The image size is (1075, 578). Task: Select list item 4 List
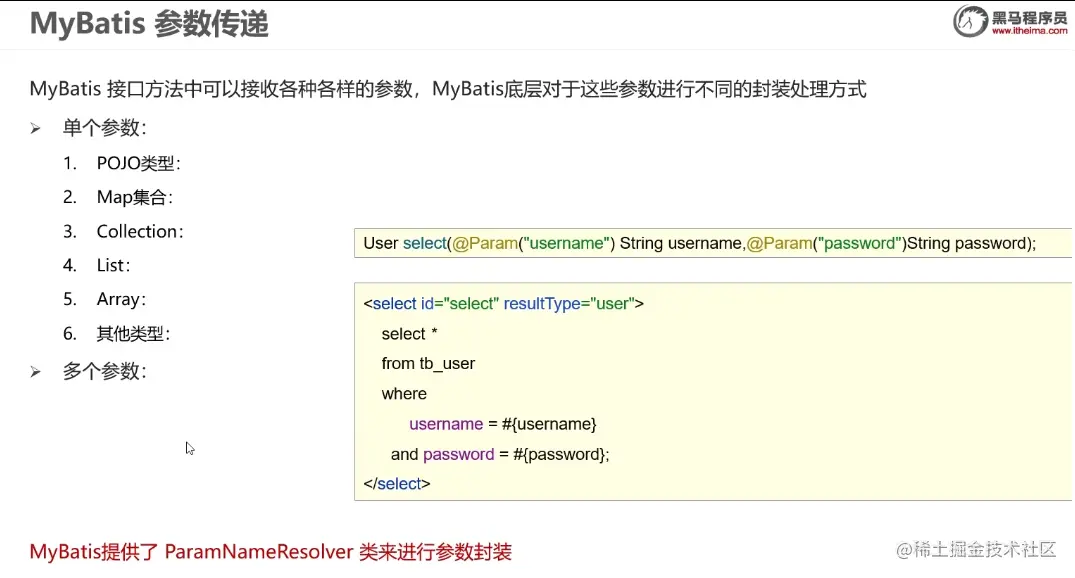click(116, 265)
